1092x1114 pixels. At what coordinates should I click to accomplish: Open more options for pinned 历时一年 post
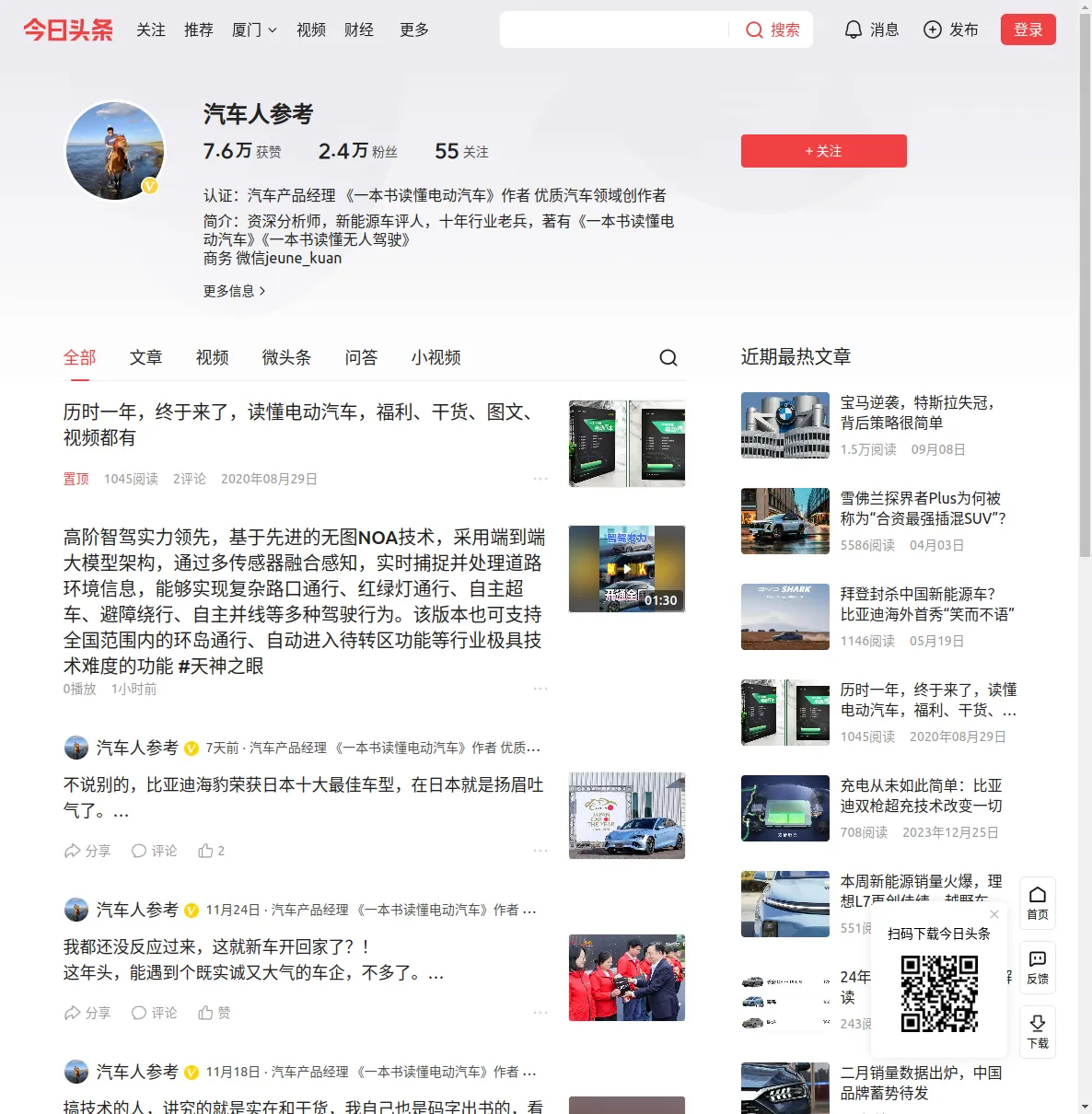pyautogui.click(x=540, y=479)
